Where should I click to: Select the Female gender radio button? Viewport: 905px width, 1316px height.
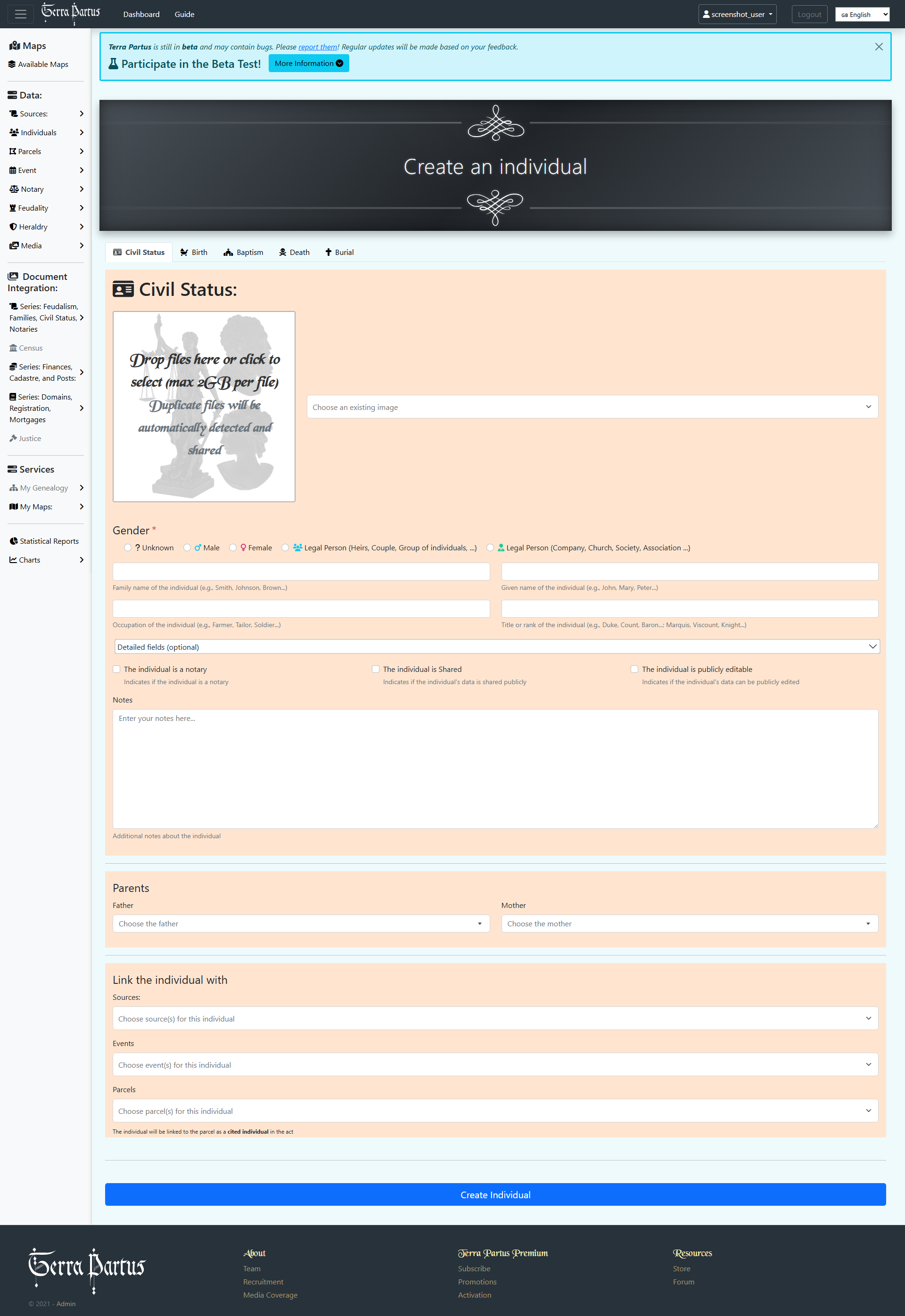click(233, 548)
